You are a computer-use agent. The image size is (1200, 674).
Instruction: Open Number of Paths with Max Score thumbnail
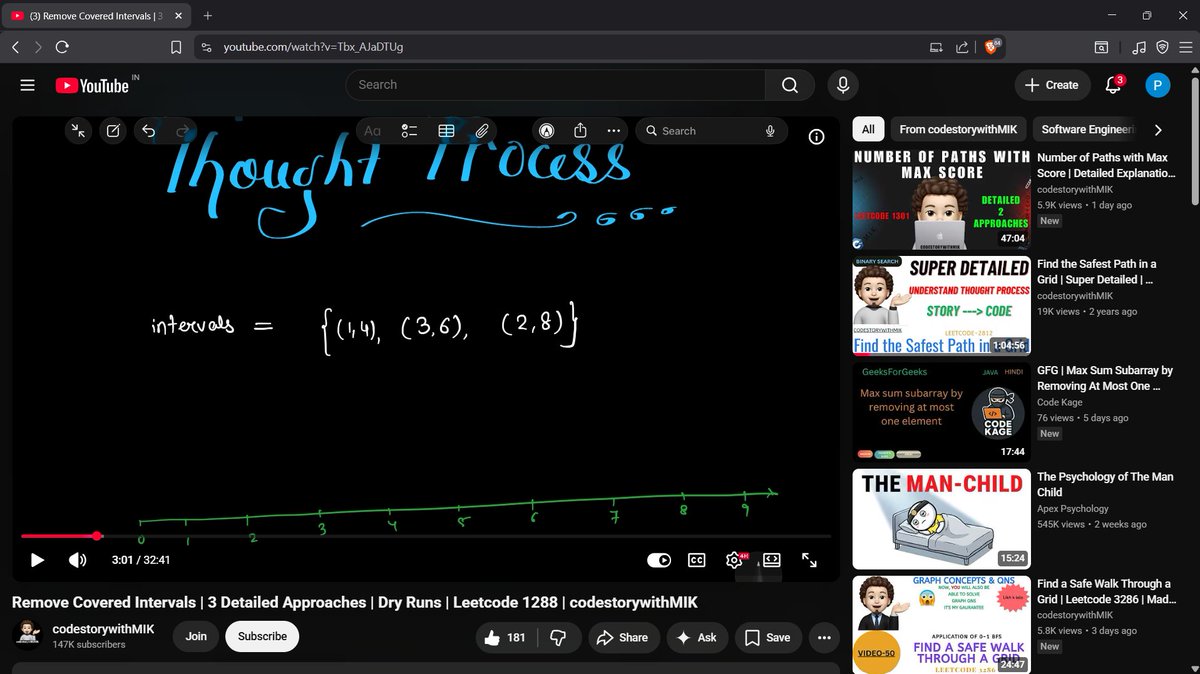(x=941, y=199)
